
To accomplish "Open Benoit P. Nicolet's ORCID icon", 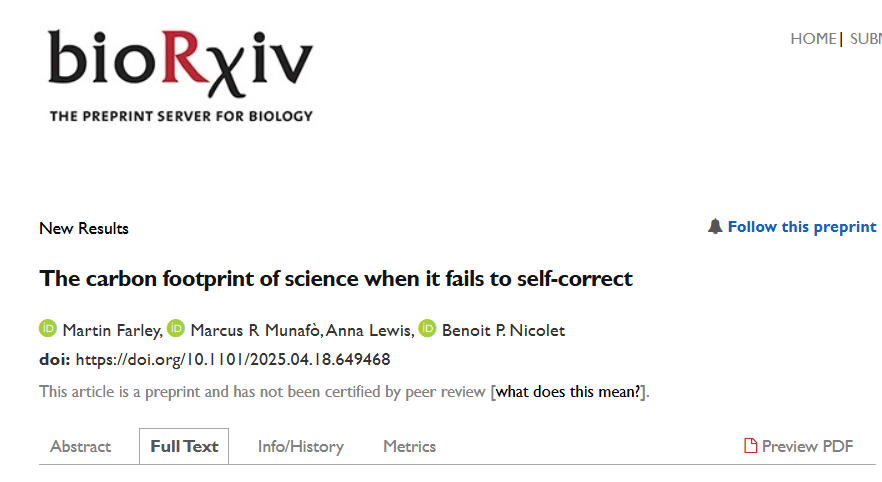I will 428,328.
